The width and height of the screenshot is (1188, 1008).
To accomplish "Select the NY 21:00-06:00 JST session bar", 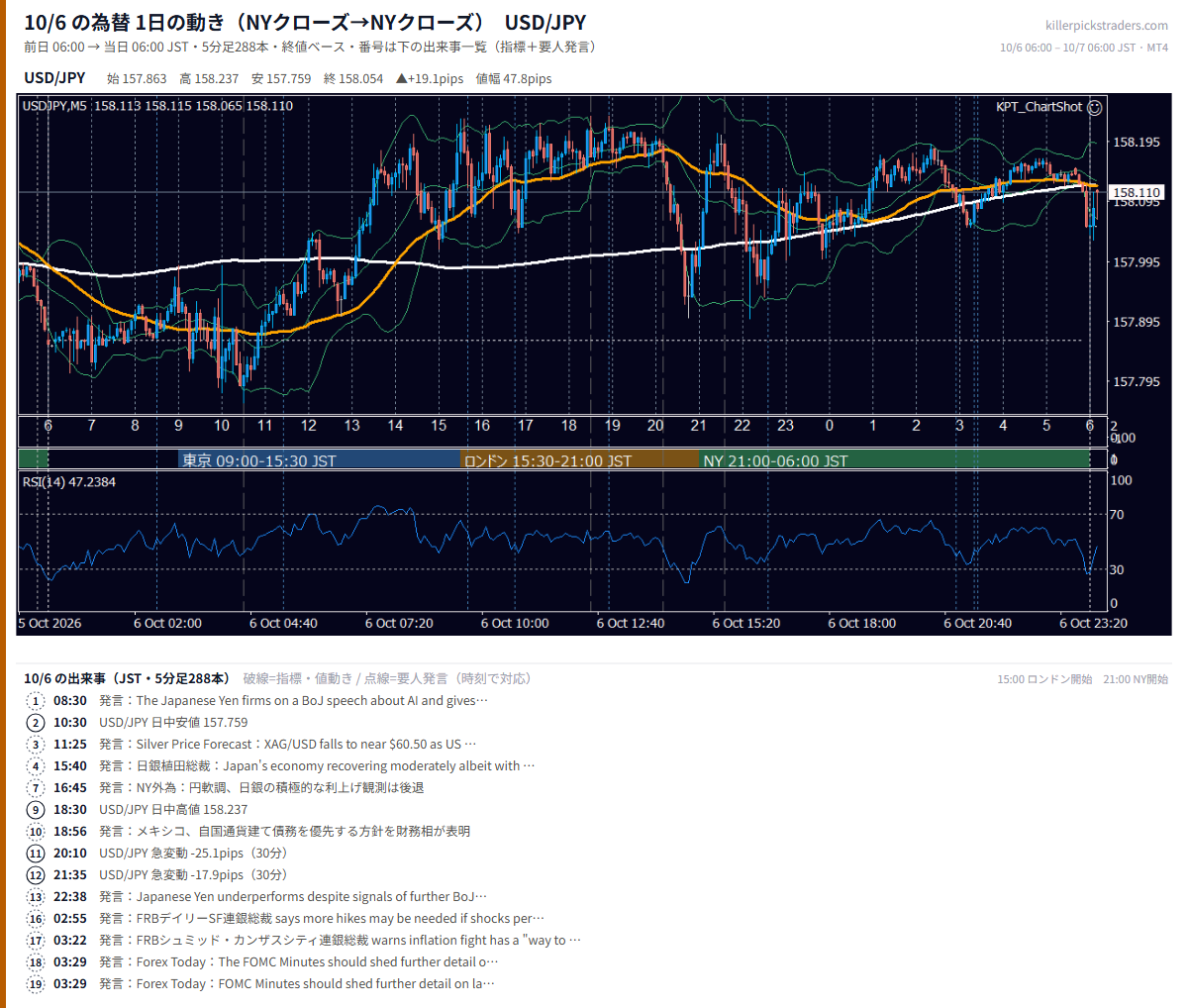I will click(894, 460).
